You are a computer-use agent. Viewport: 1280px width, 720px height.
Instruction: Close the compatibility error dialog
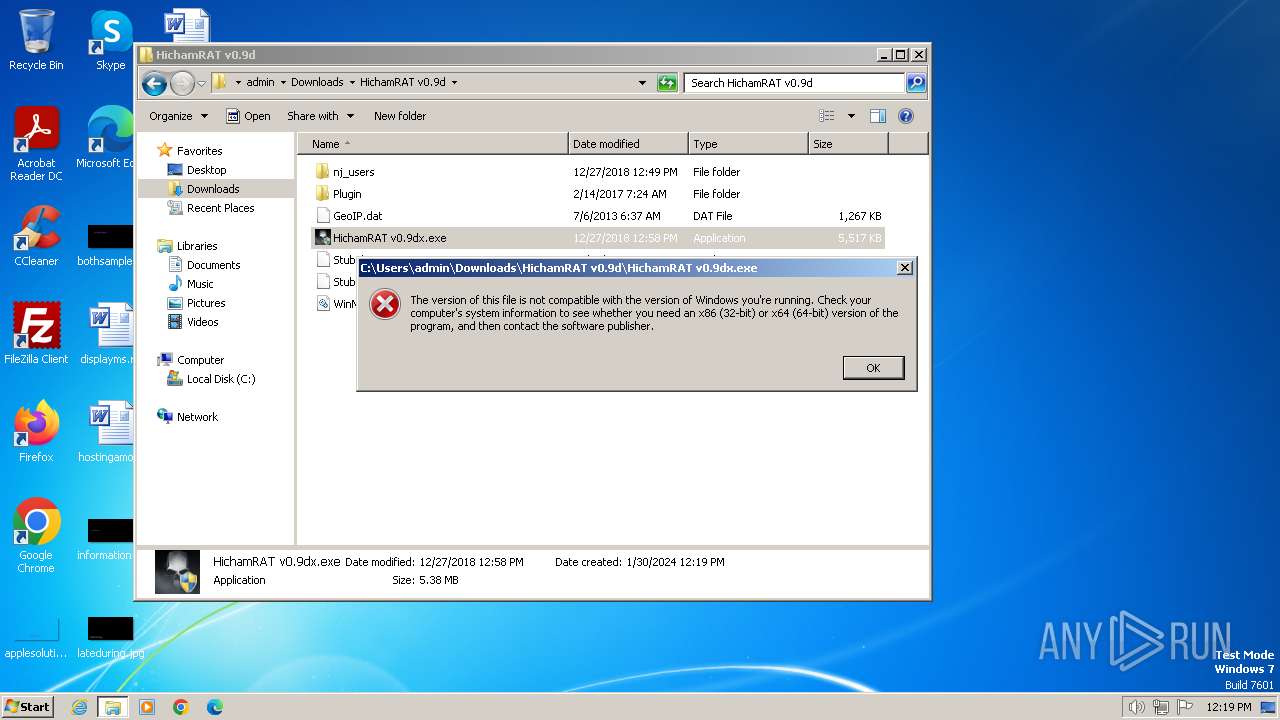pyautogui.click(x=904, y=267)
